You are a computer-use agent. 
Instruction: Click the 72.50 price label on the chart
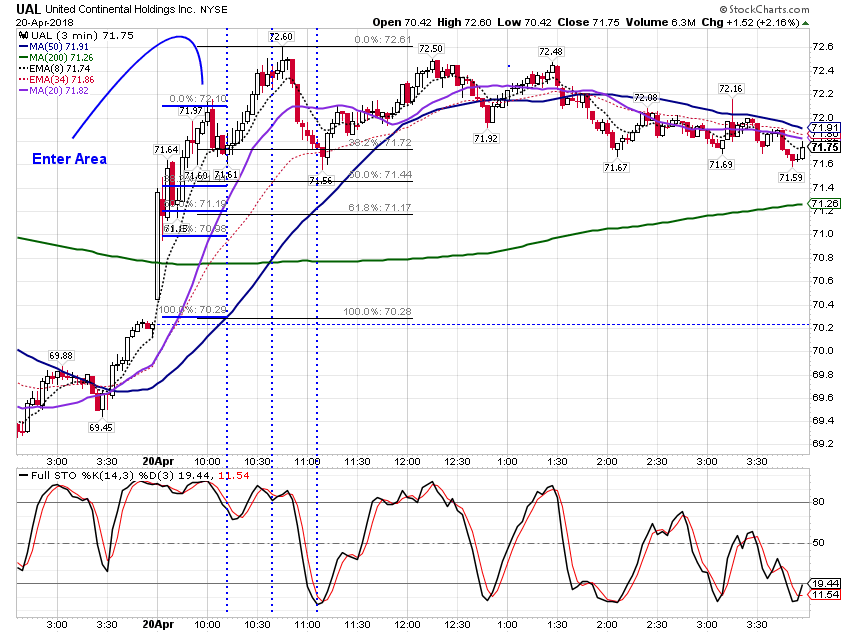[x=431, y=49]
